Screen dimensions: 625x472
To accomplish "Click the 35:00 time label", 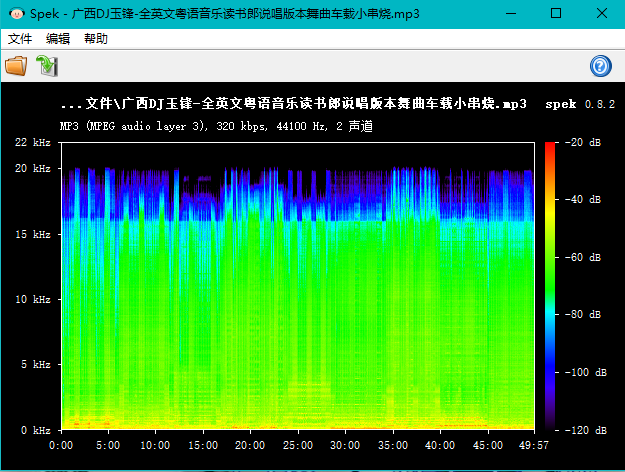I will coord(393,445).
